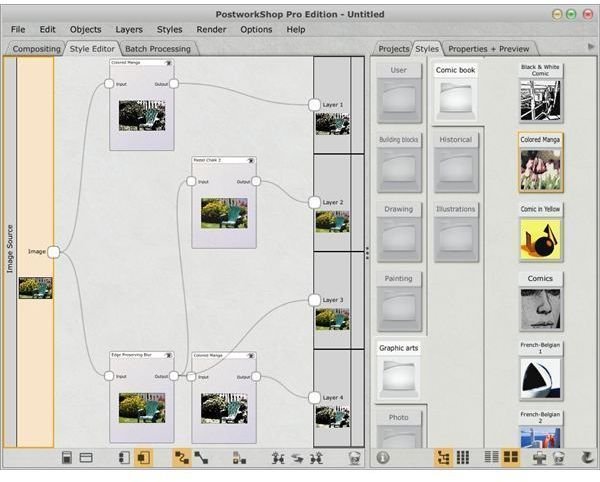
Task: Toggle the highlighted tree view icon in the Styles panel
Action: pos(443,457)
